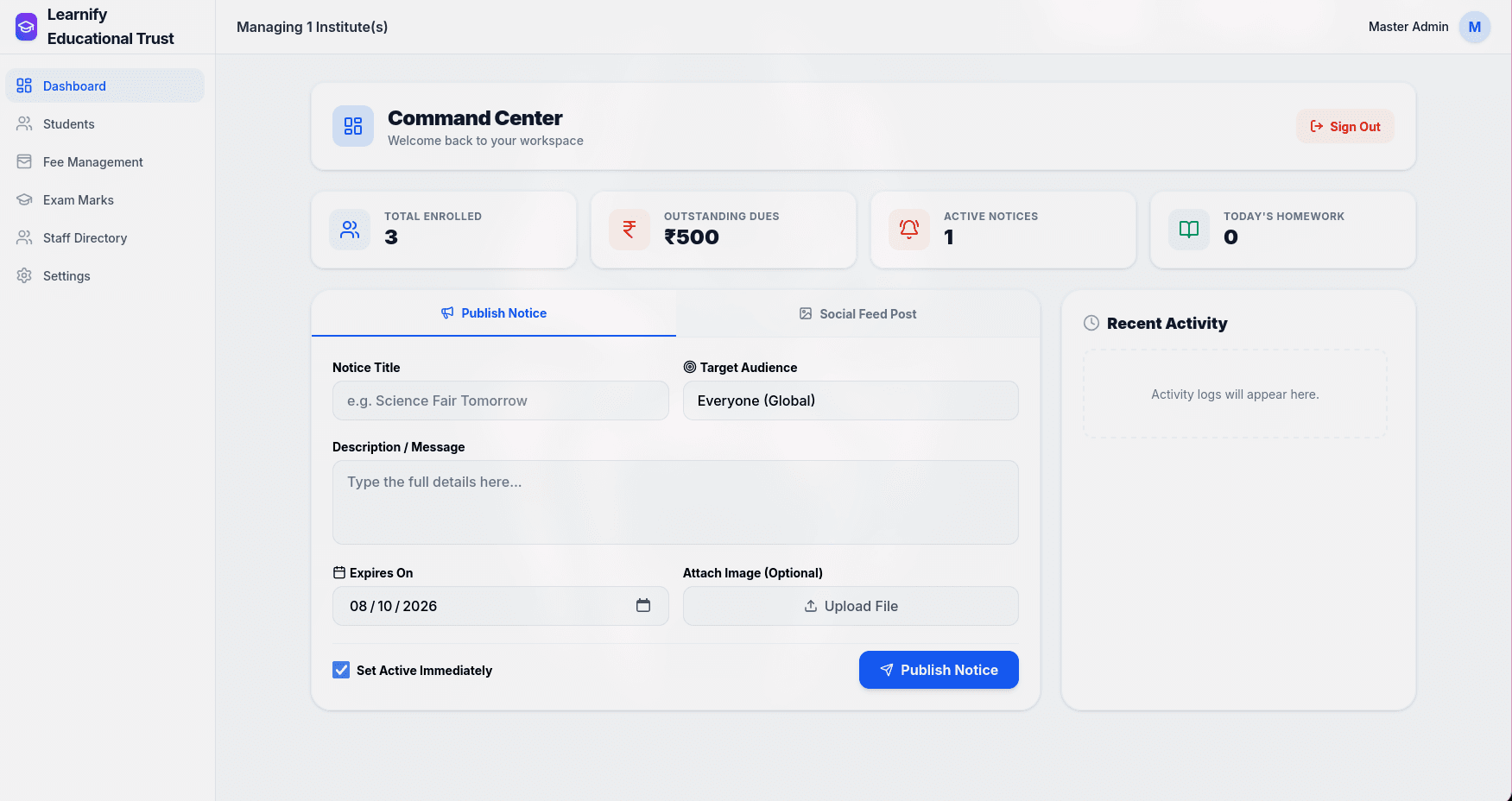The height and width of the screenshot is (801, 1512).
Task: Click the Expires On date field
Action: pos(501,606)
